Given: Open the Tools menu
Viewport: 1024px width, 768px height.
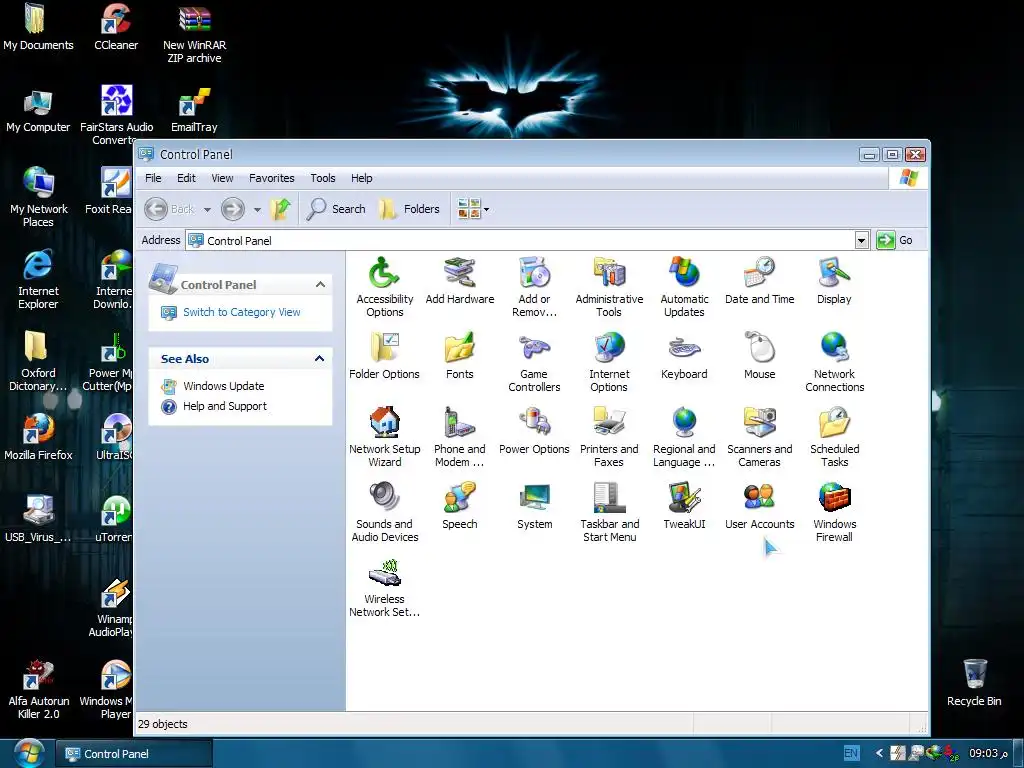Looking at the screenshot, I should 323,178.
